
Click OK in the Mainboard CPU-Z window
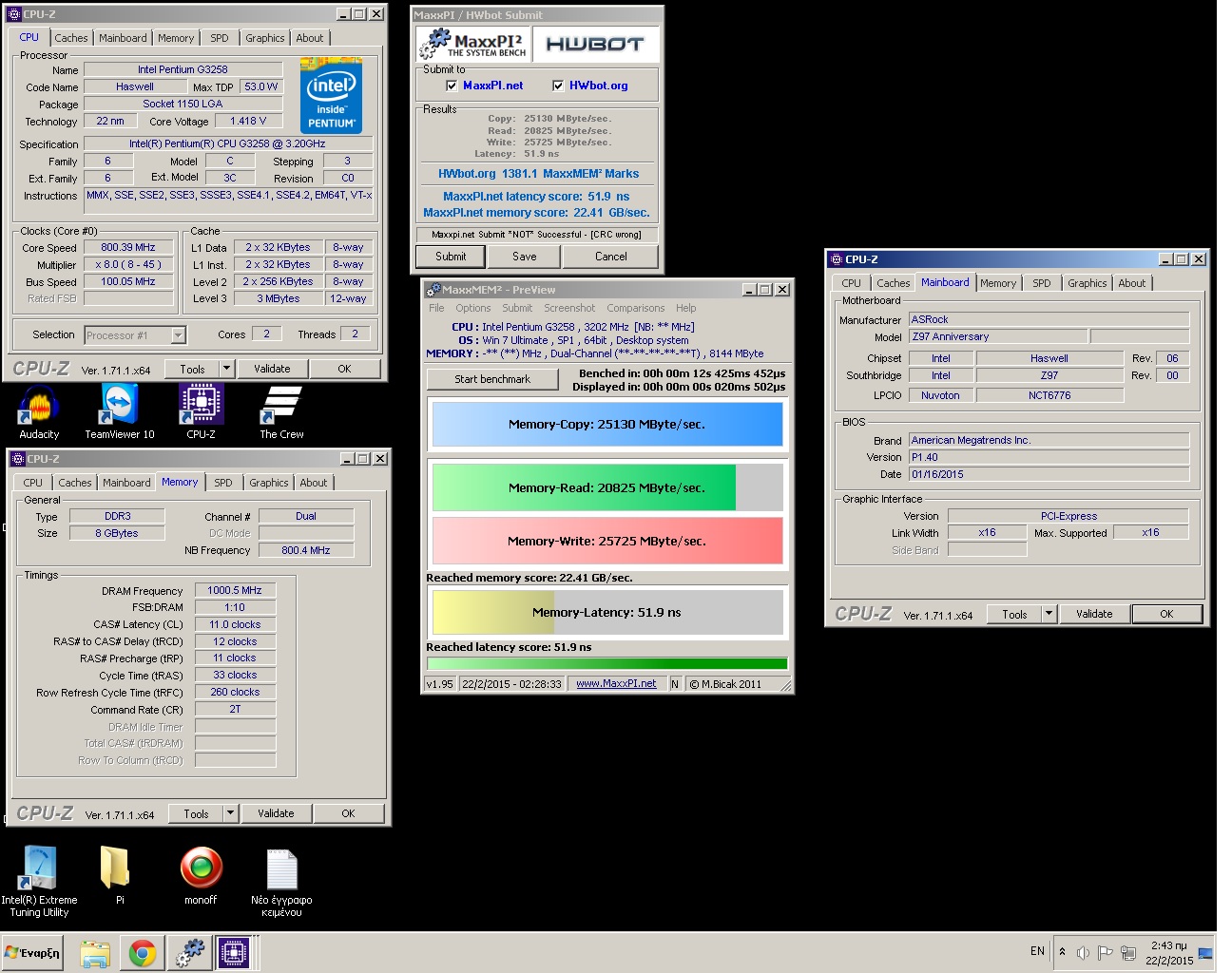[x=1166, y=614]
